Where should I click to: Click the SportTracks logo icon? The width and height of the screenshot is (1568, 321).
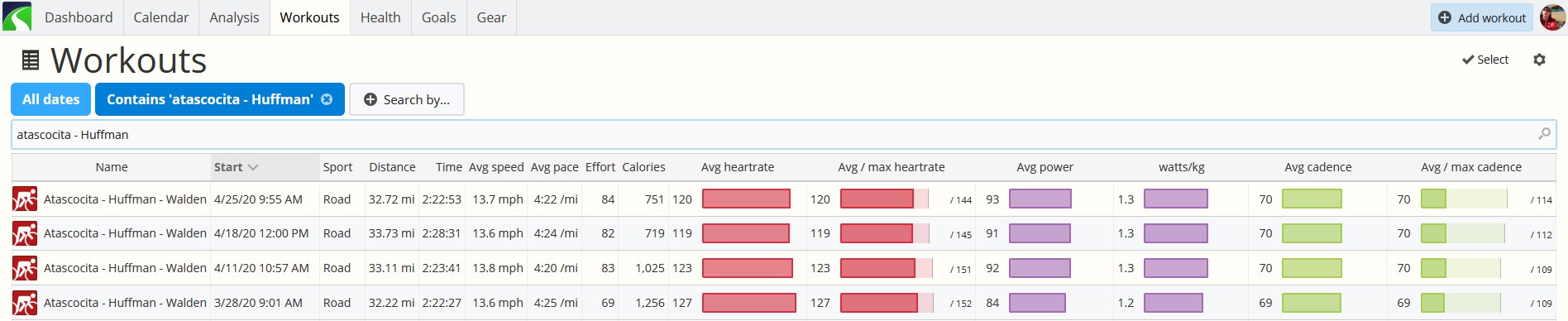tap(17, 17)
